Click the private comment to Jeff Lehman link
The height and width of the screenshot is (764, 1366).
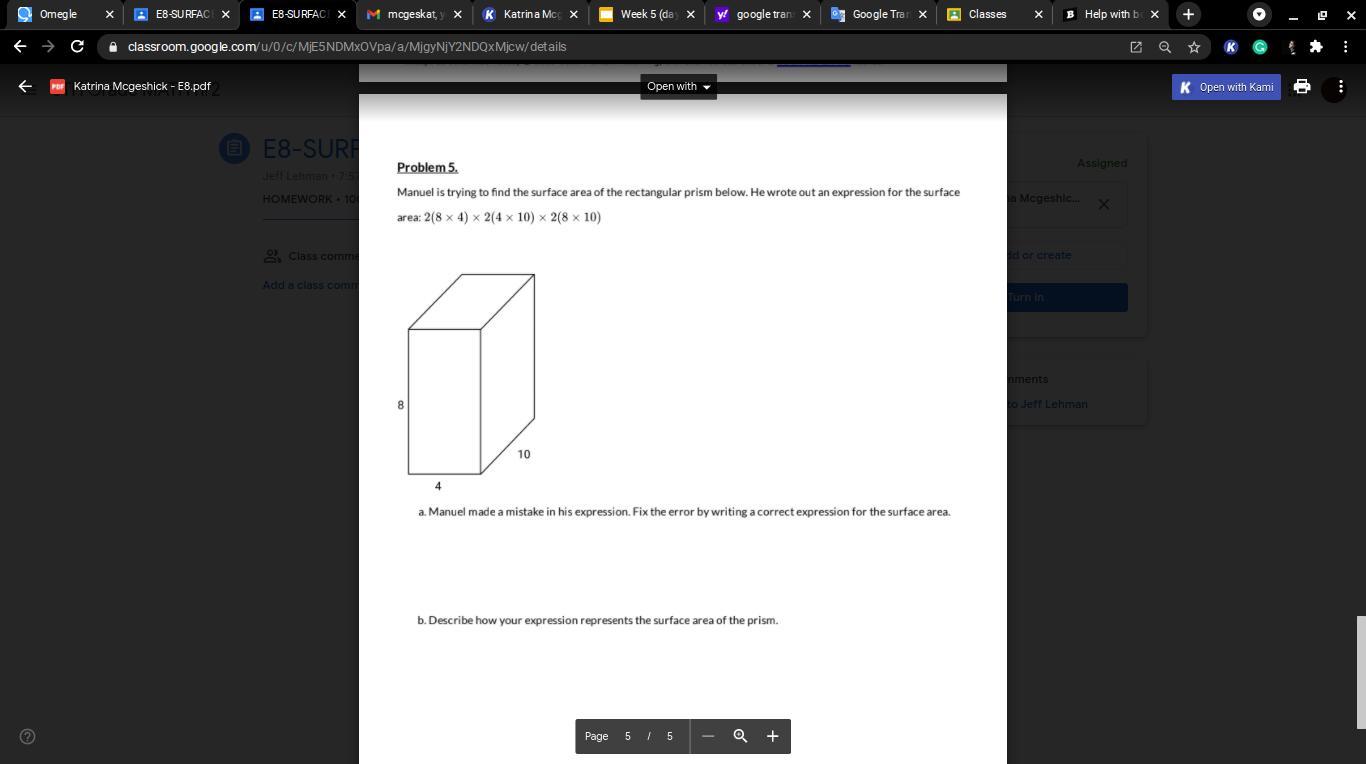click(1047, 404)
